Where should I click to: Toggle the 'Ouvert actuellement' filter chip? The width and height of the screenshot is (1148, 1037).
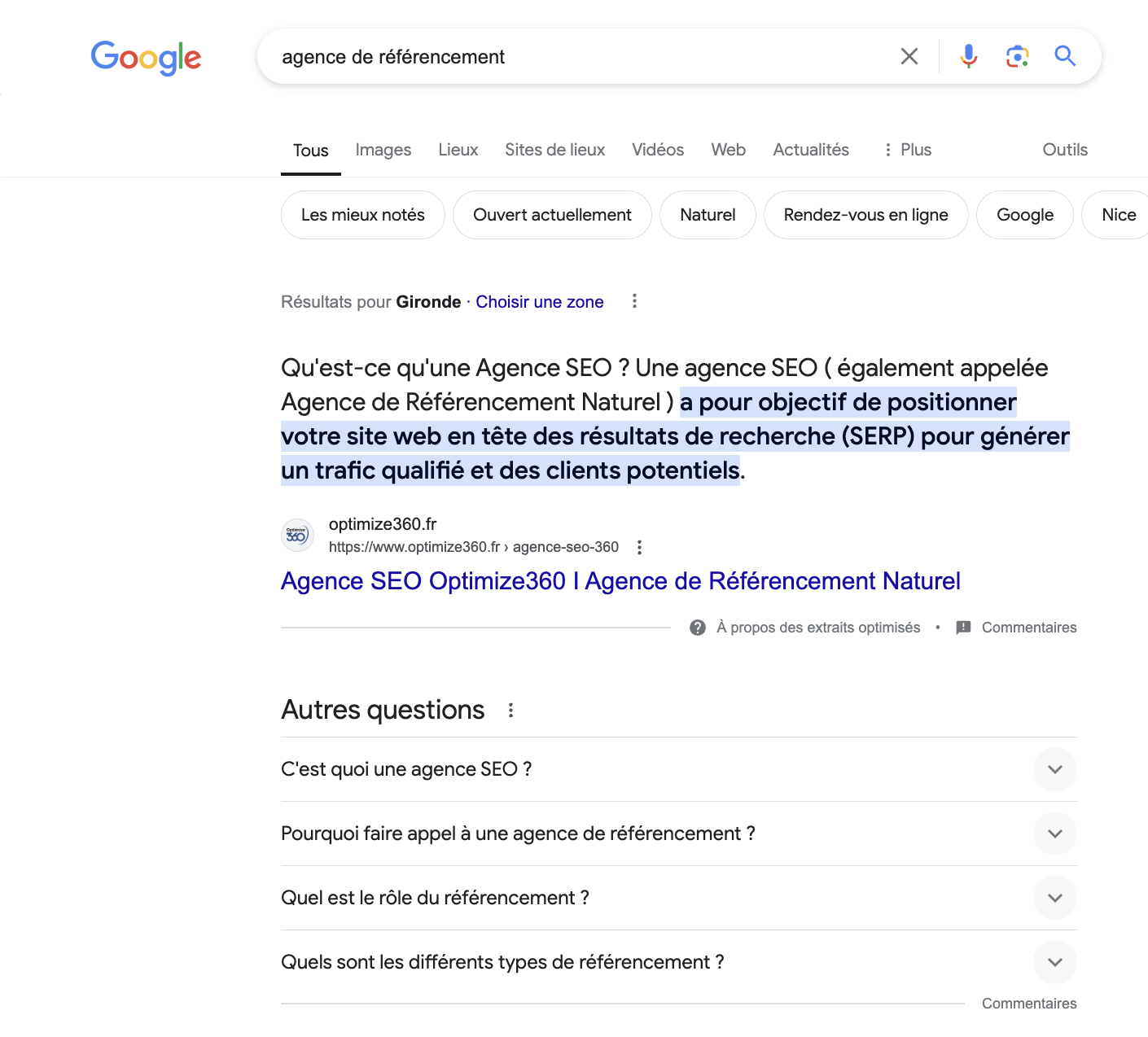[552, 215]
